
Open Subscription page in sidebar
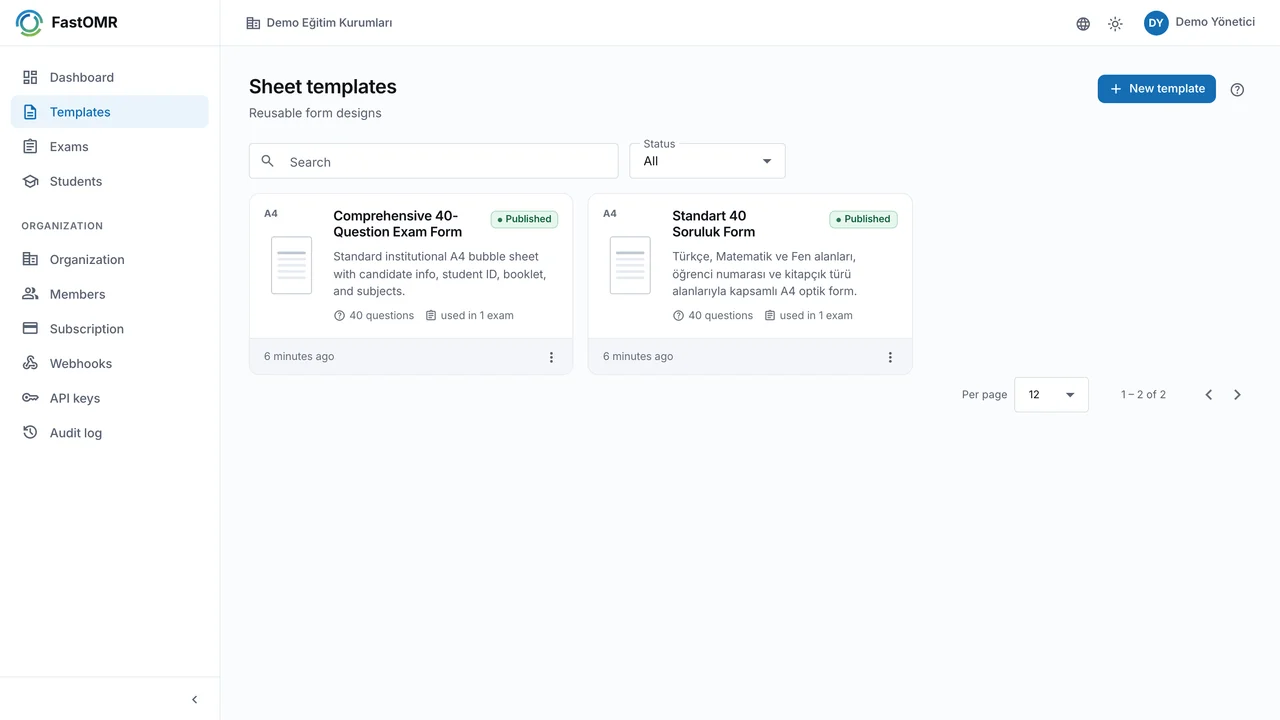click(110, 329)
